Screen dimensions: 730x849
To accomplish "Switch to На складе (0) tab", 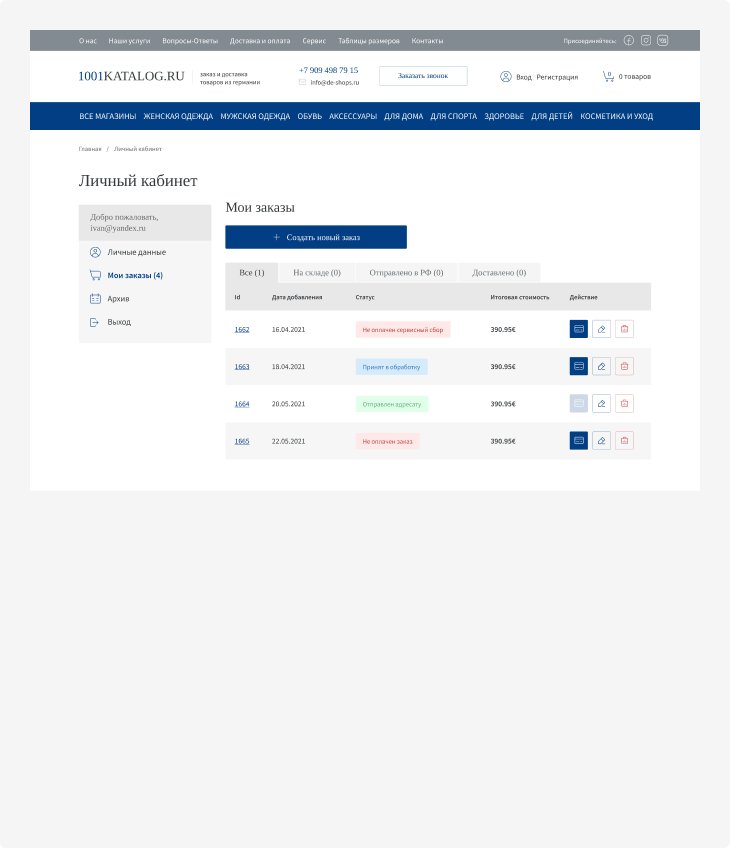I will [x=317, y=273].
